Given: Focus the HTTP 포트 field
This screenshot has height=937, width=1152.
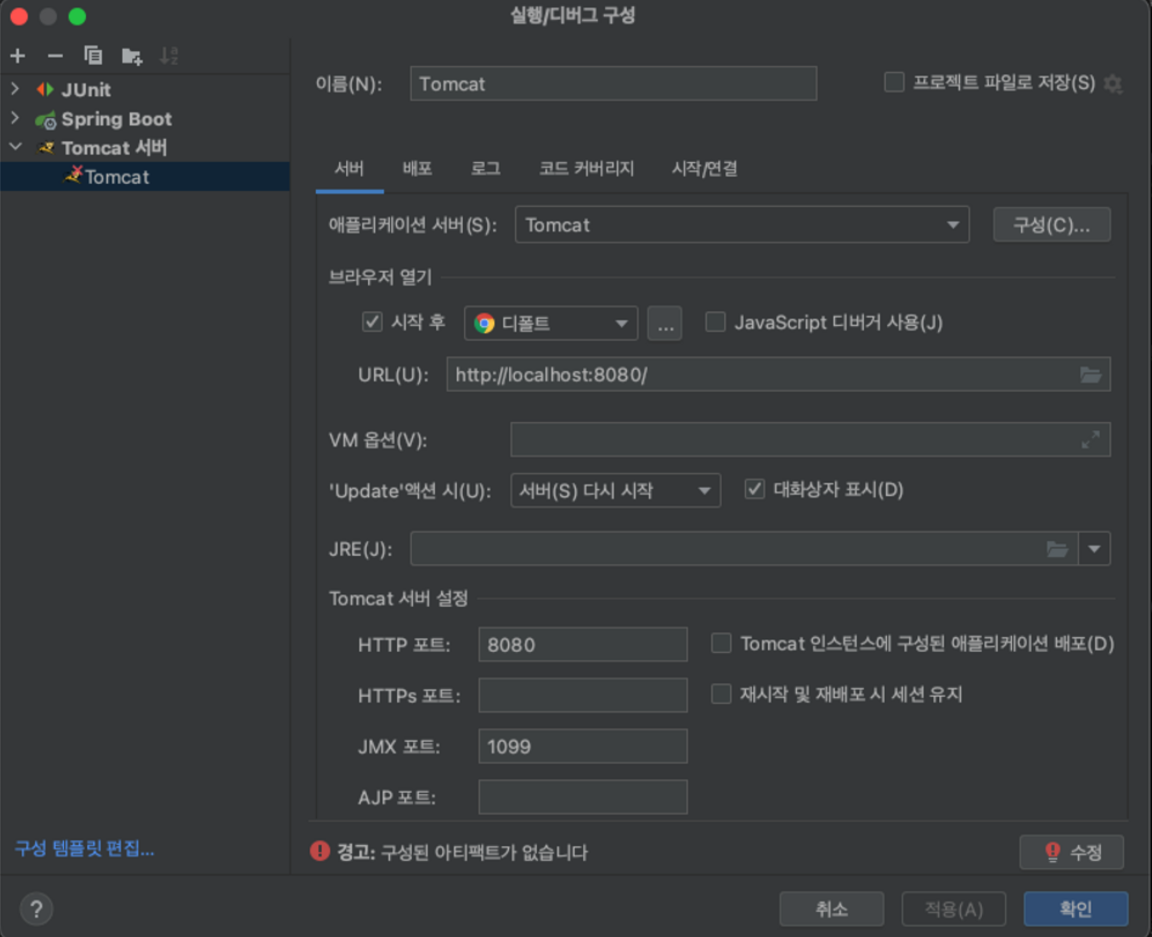Looking at the screenshot, I should click(583, 645).
